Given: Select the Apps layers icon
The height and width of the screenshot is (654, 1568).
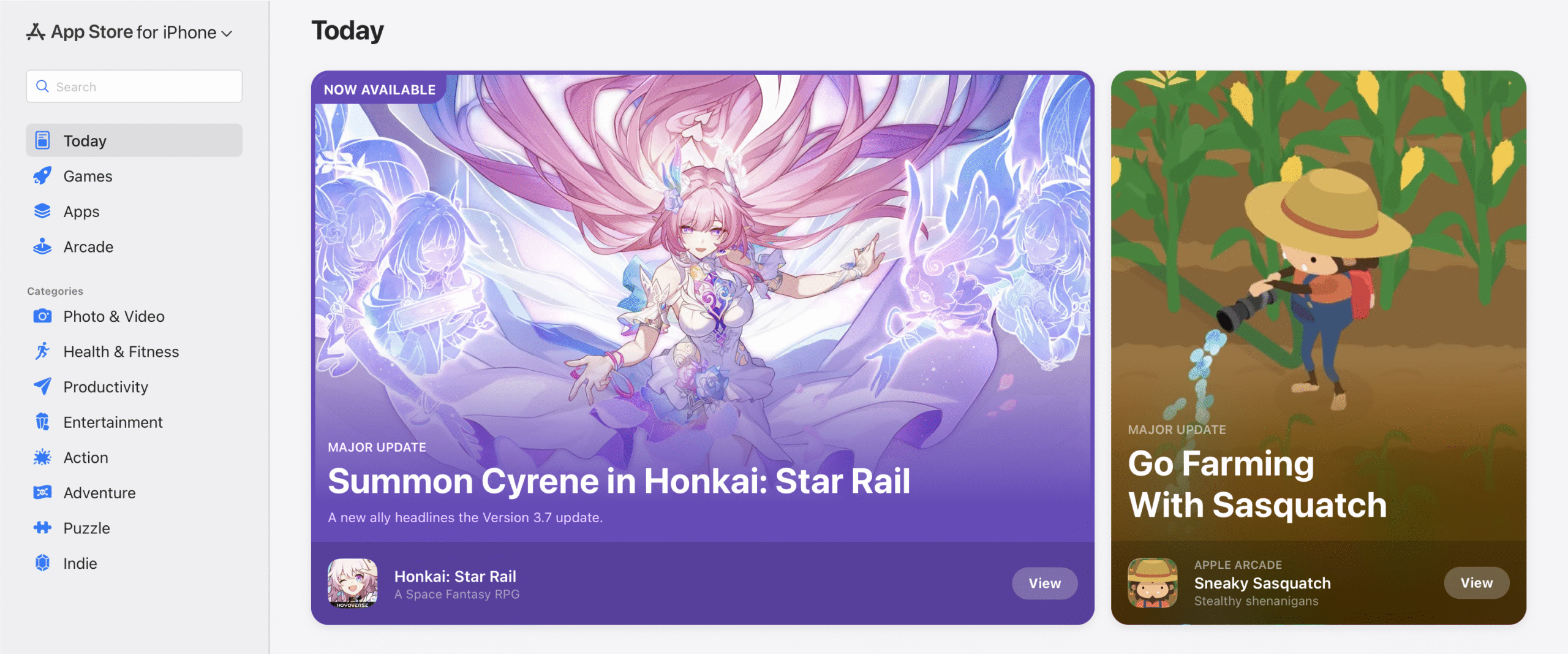Looking at the screenshot, I should (x=42, y=211).
